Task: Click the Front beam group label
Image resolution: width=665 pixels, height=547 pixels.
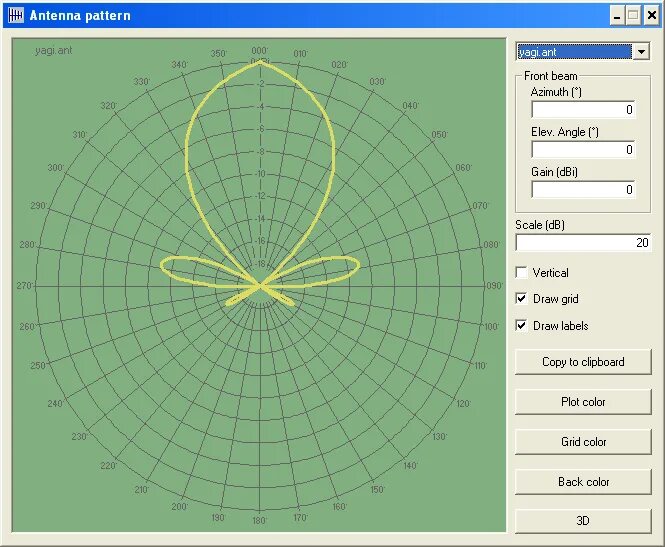Action: pos(550,76)
